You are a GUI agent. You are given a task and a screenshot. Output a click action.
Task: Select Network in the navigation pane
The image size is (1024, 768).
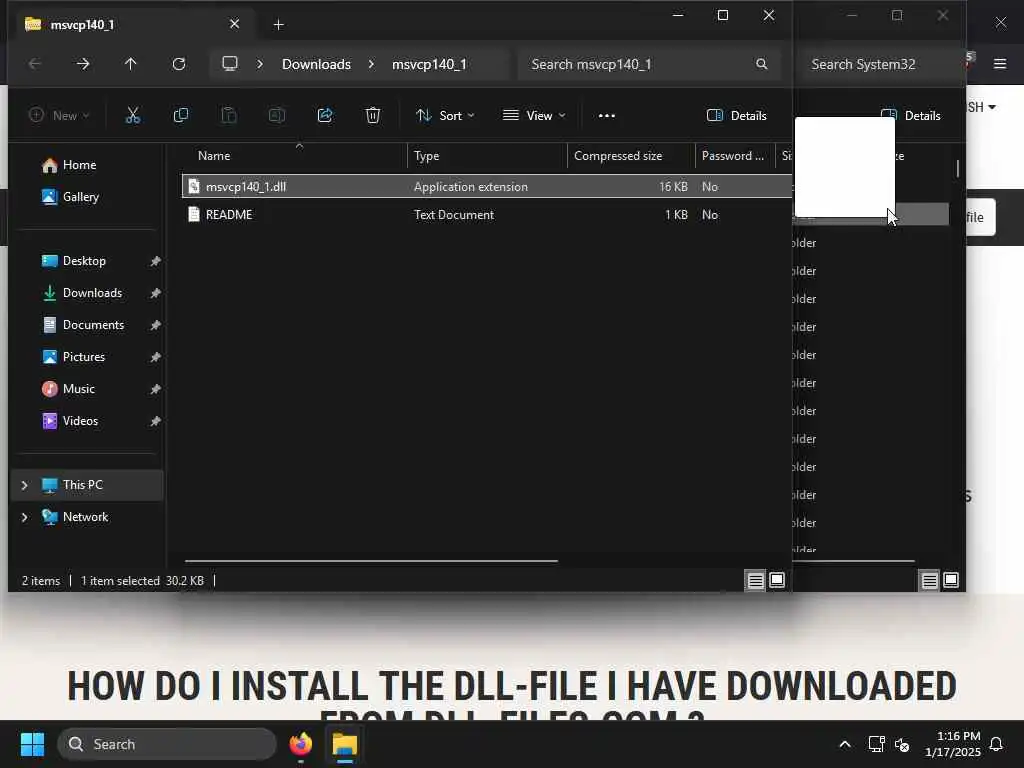[85, 517]
